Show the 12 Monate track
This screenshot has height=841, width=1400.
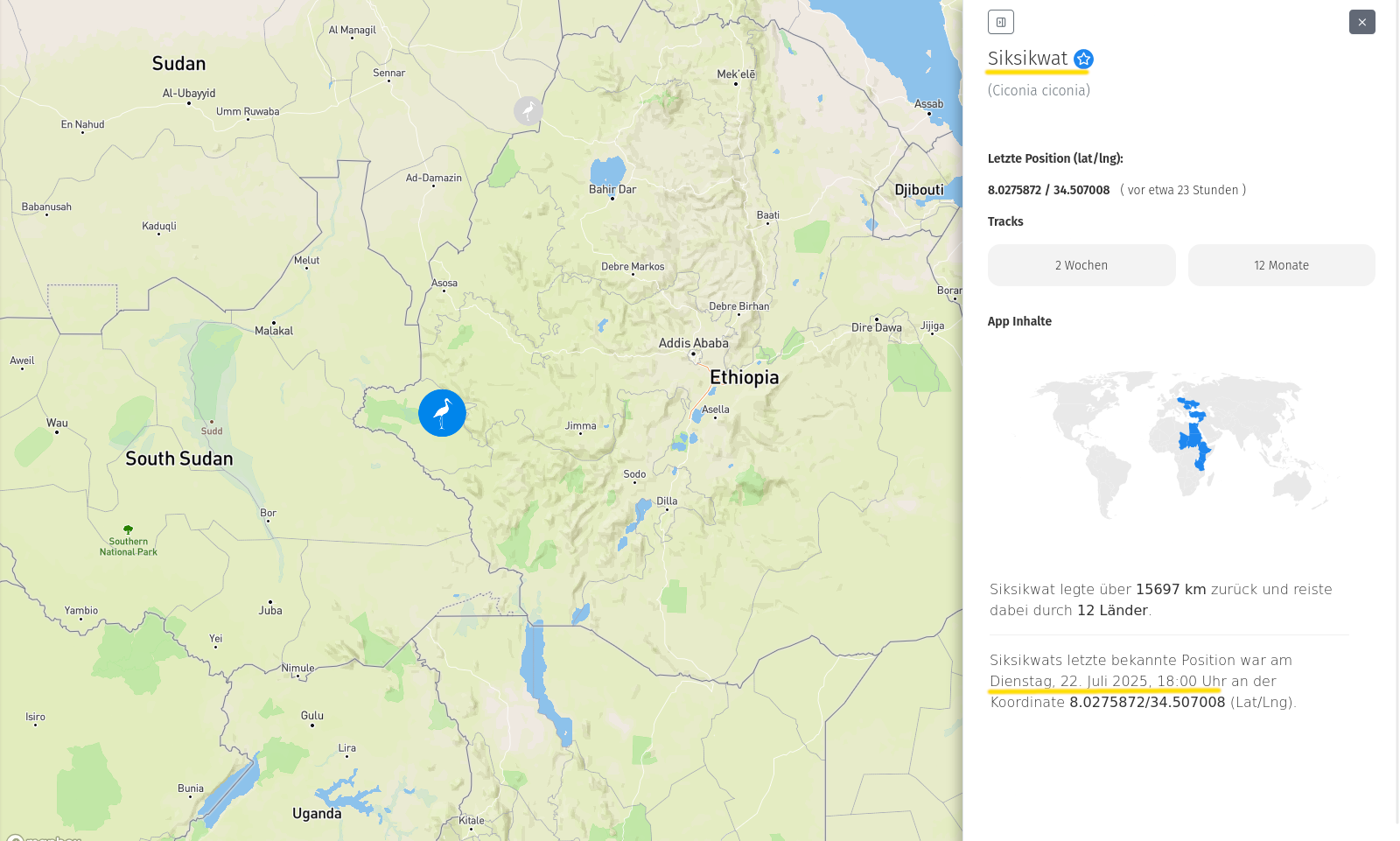pyautogui.click(x=1281, y=265)
